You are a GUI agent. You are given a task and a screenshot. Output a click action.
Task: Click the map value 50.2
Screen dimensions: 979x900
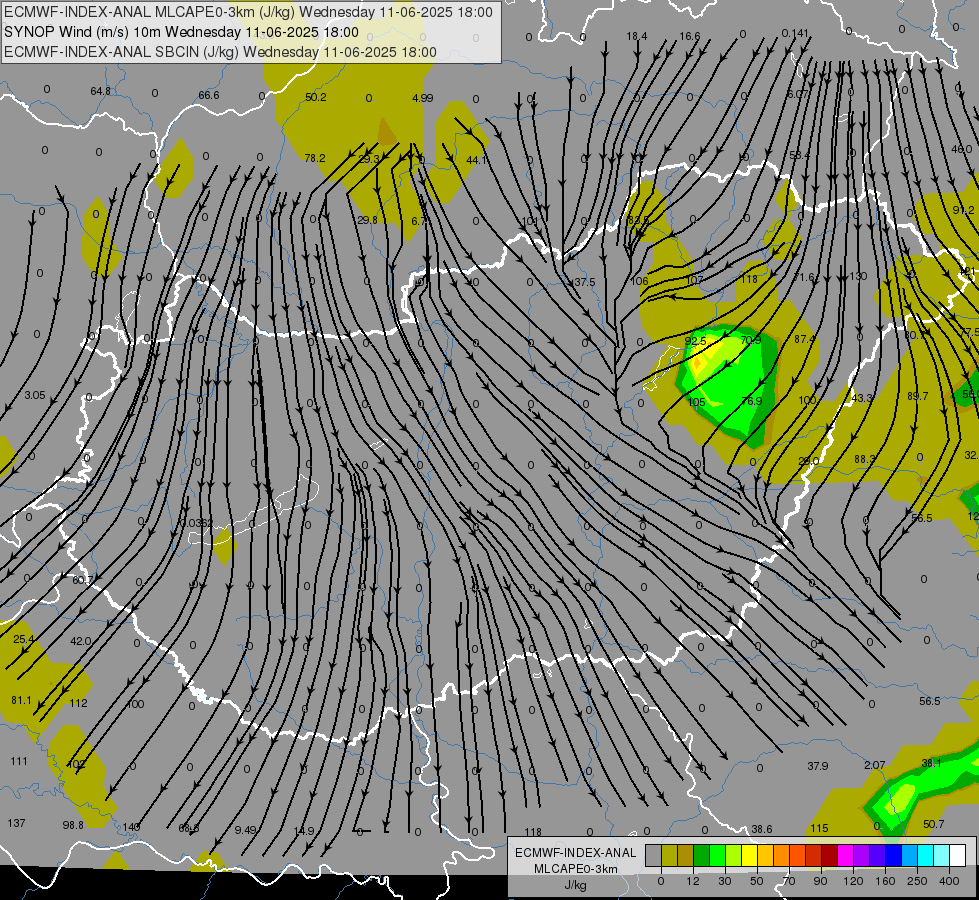[316, 97]
